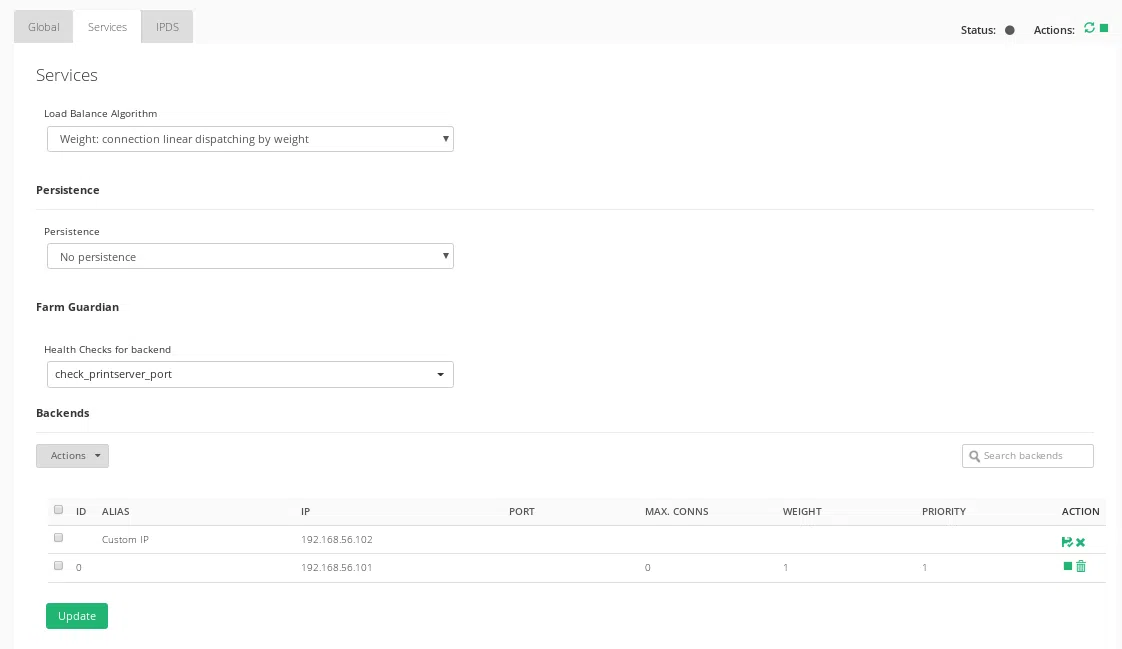Expand the Actions dropdown arrow above the table
Image resolution: width=1122 pixels, height=649 pixels.
(x=97, y=456)
